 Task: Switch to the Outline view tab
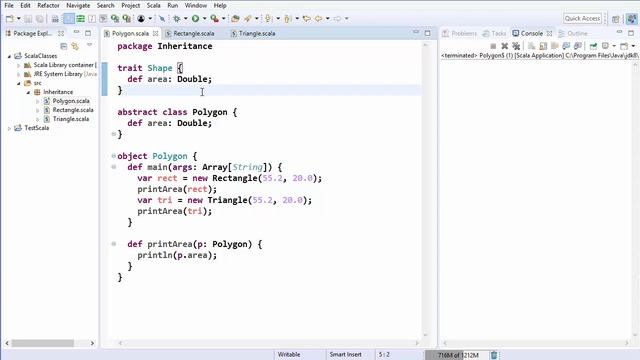[573, 33]
